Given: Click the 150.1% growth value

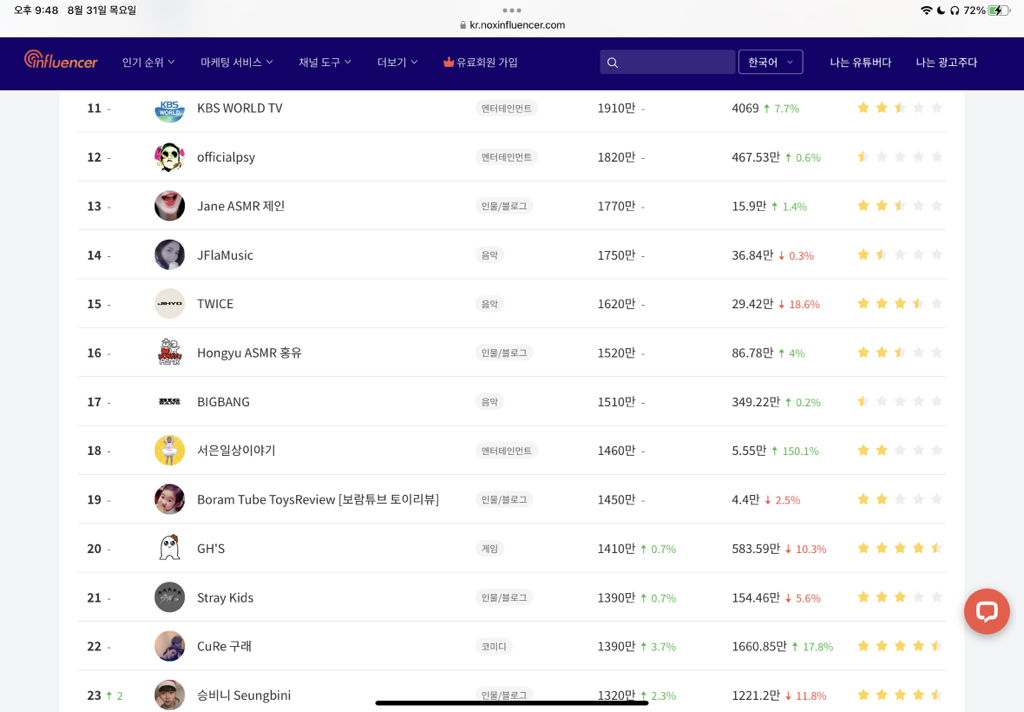Looking at the screenshot, I should (x=801, y=451).
